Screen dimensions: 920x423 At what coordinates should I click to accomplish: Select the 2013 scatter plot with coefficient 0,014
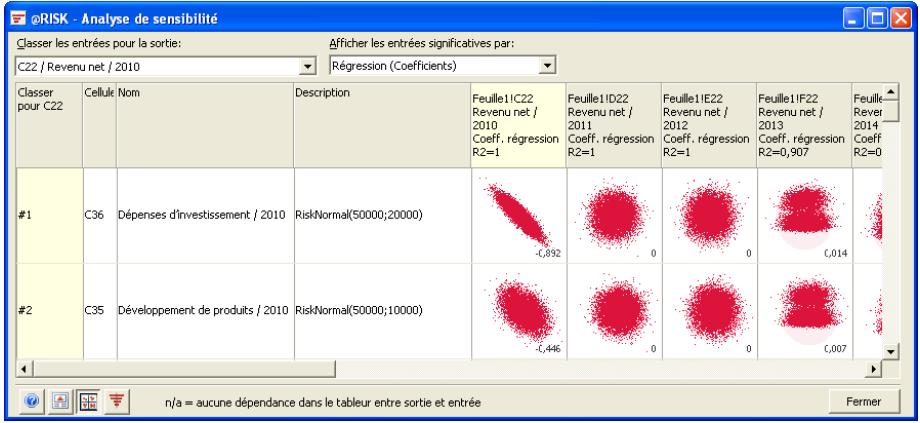coord(804,215)
